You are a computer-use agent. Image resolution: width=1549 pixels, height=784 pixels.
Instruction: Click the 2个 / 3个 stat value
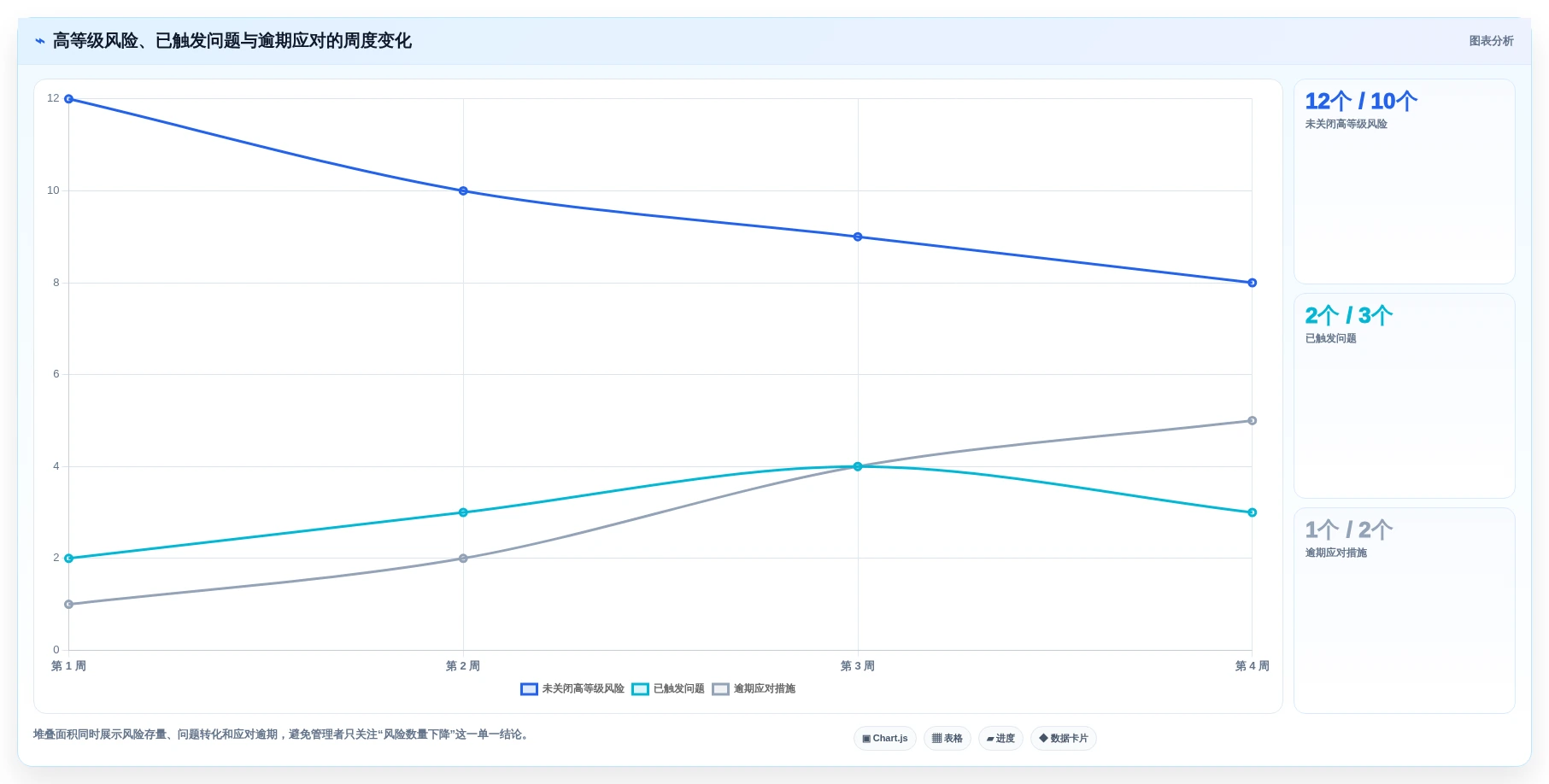pyautogui.click(x=1349, y=316)
